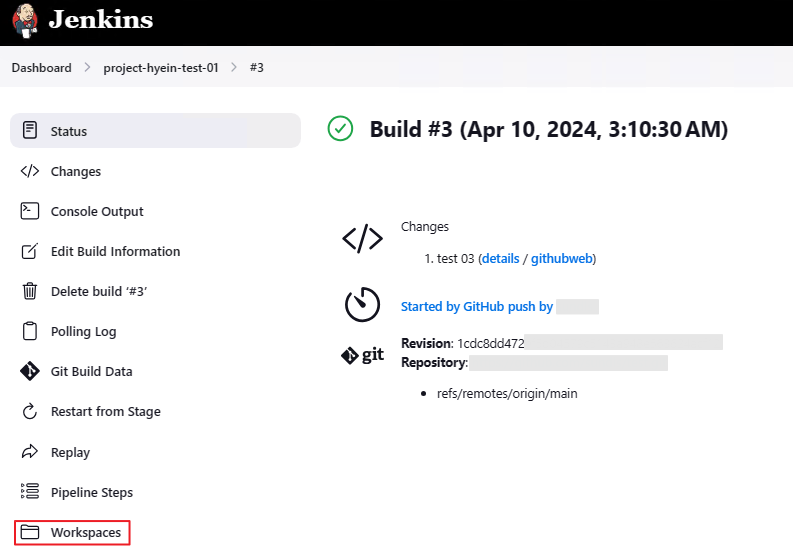This screenshot has width=793, height=552.
Task: Click the Polling Log clipboard icon
Action: click(x=30, y=331)
